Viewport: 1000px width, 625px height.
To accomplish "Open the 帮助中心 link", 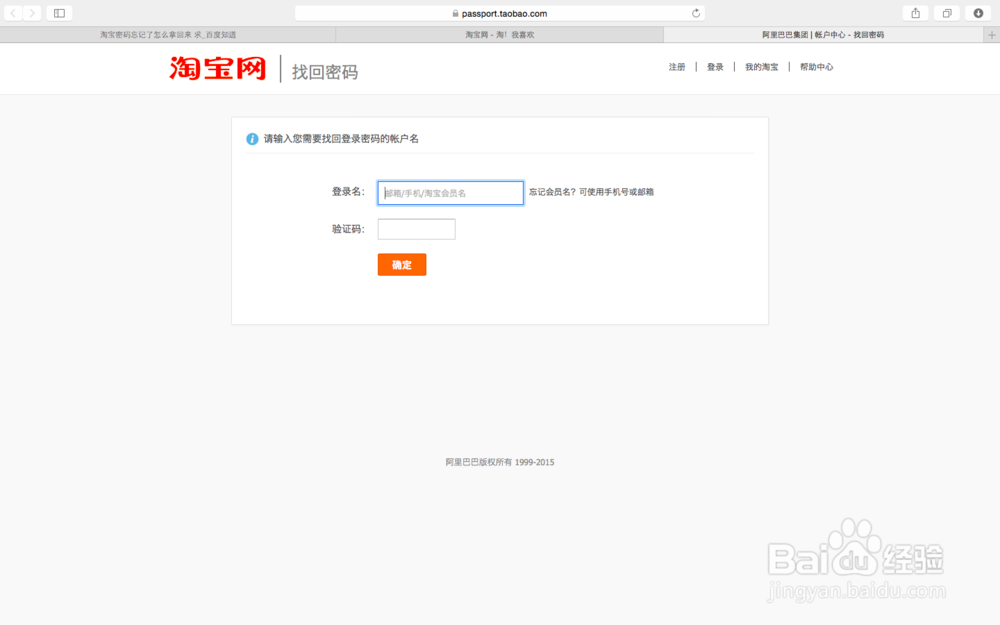I will tap(817, 66).
